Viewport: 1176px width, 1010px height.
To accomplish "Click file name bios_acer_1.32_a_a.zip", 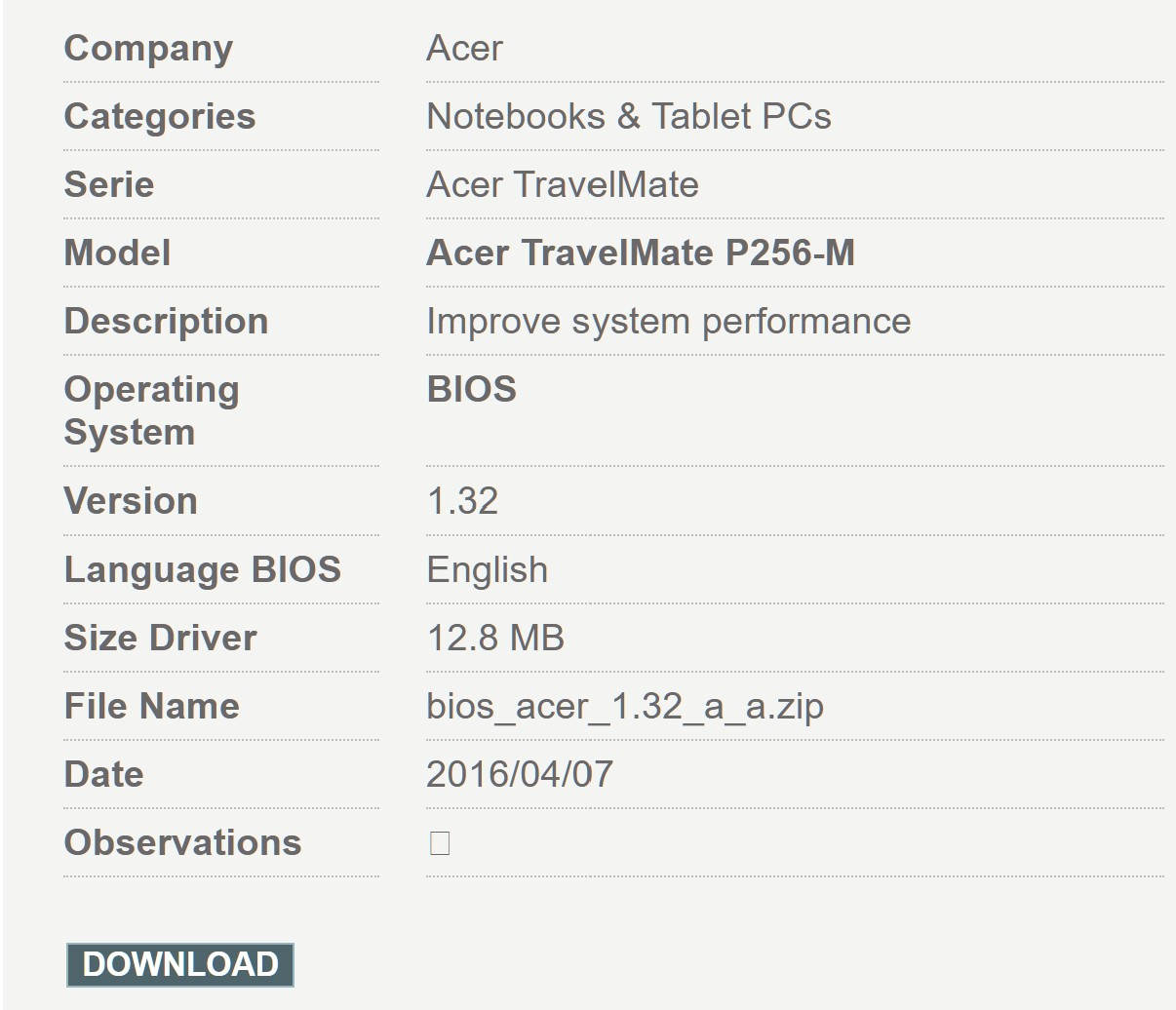I will (x=625, y=706).
